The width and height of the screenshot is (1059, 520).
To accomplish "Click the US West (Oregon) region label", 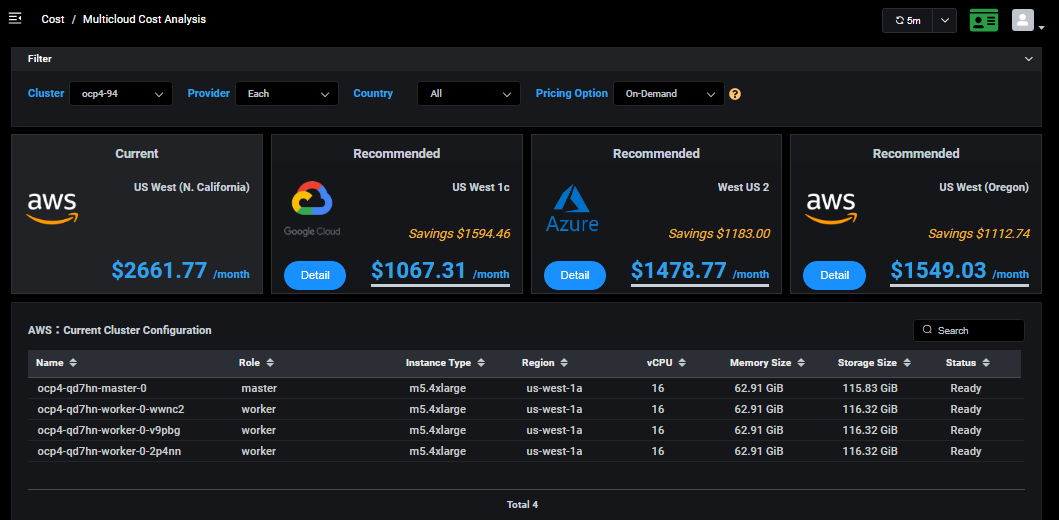I will click(984, 187).
